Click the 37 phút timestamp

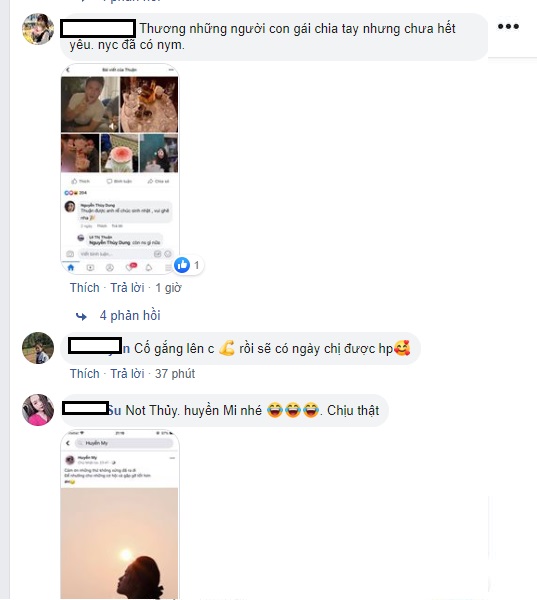point(175,373)
